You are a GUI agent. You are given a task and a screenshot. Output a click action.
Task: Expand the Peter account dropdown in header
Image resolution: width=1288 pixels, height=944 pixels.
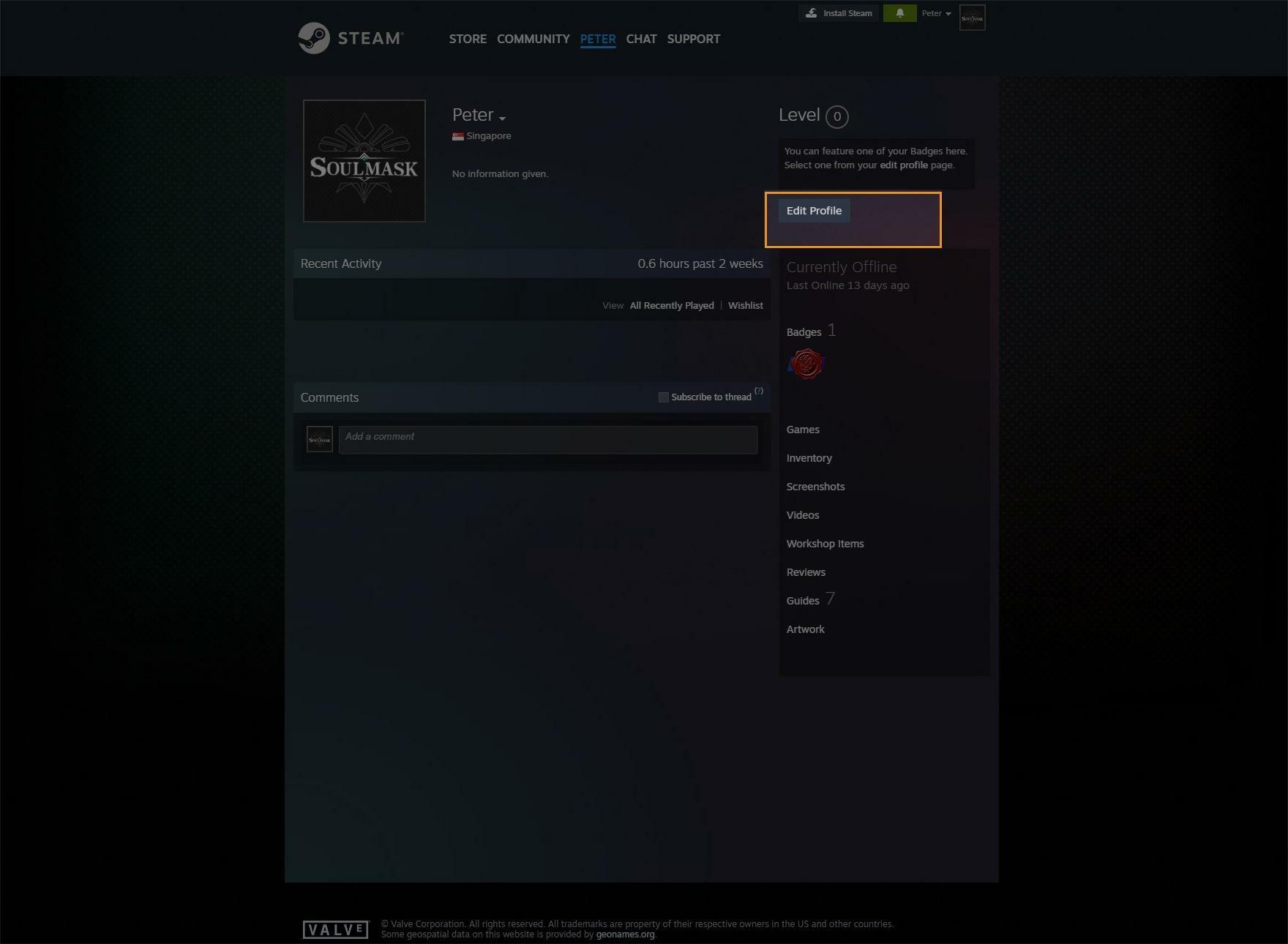click(x=936, y=13)
